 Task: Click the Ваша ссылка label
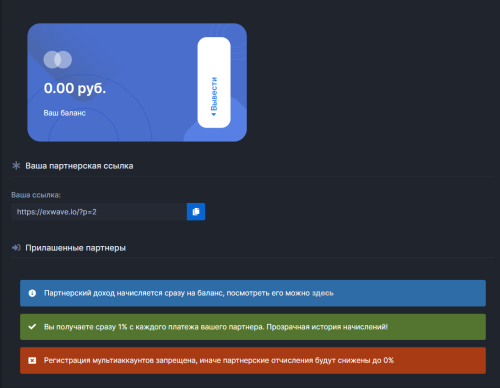(x=36, y=195)
